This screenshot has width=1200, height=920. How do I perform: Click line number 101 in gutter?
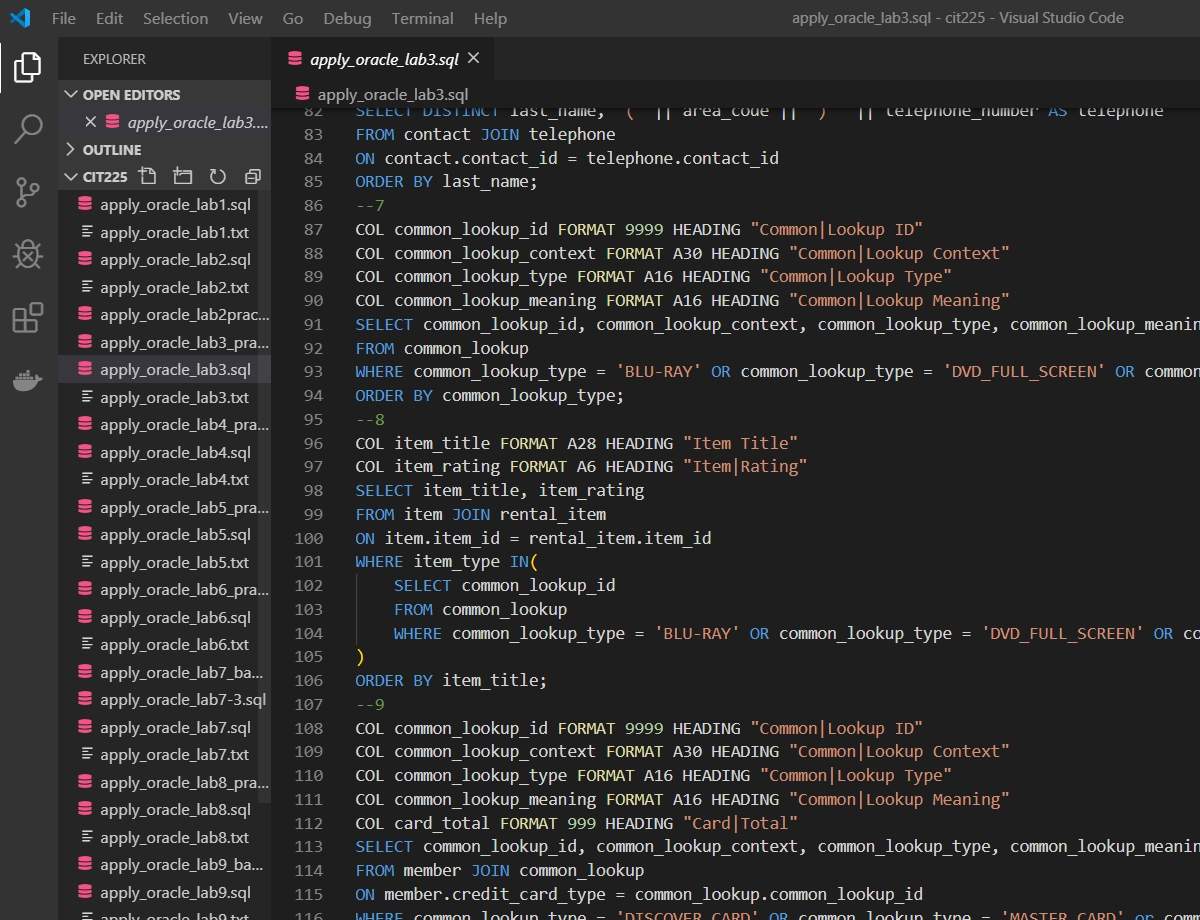click(x=309, y=561)
